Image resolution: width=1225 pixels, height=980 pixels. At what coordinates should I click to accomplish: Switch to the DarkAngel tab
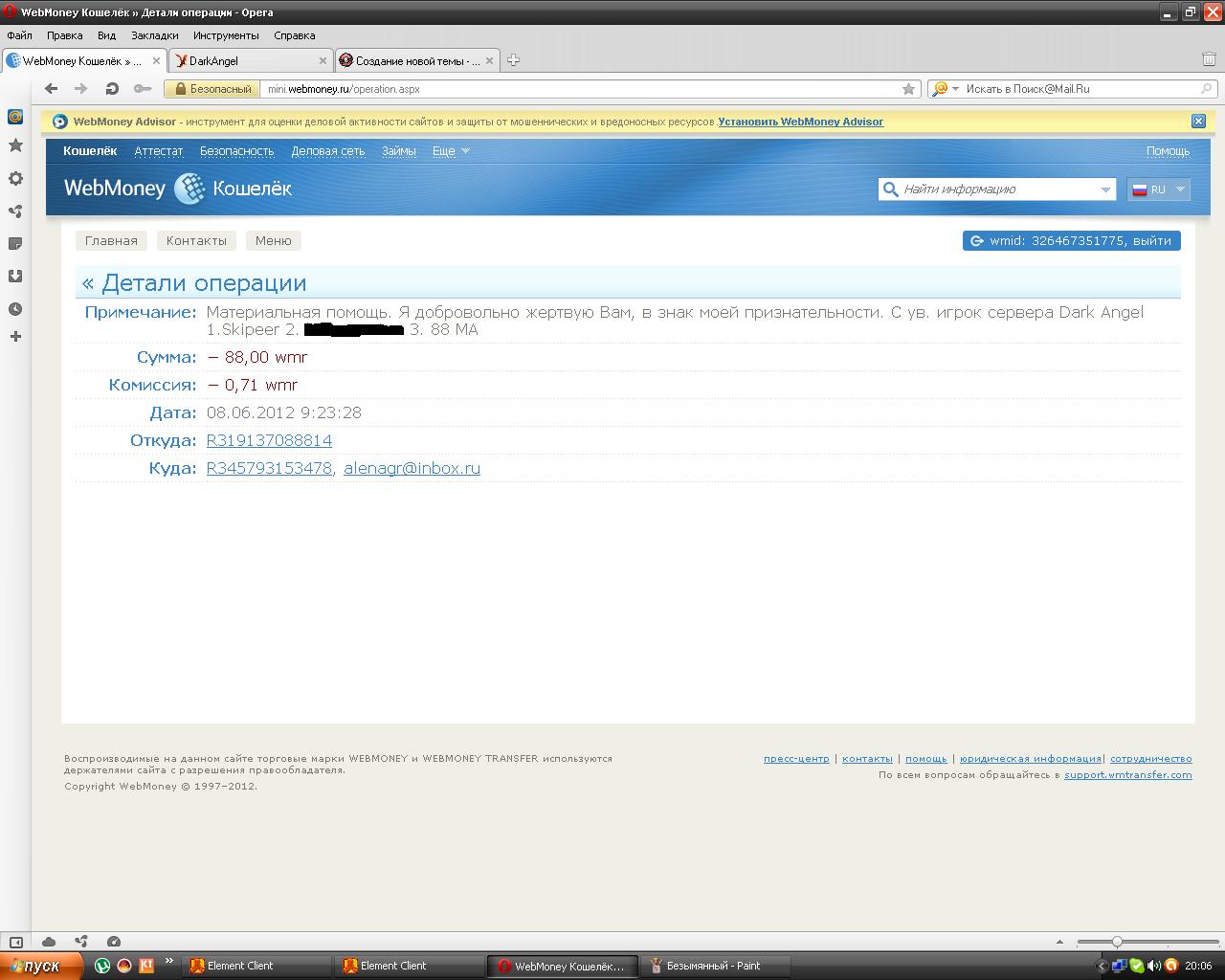(251, 60)
